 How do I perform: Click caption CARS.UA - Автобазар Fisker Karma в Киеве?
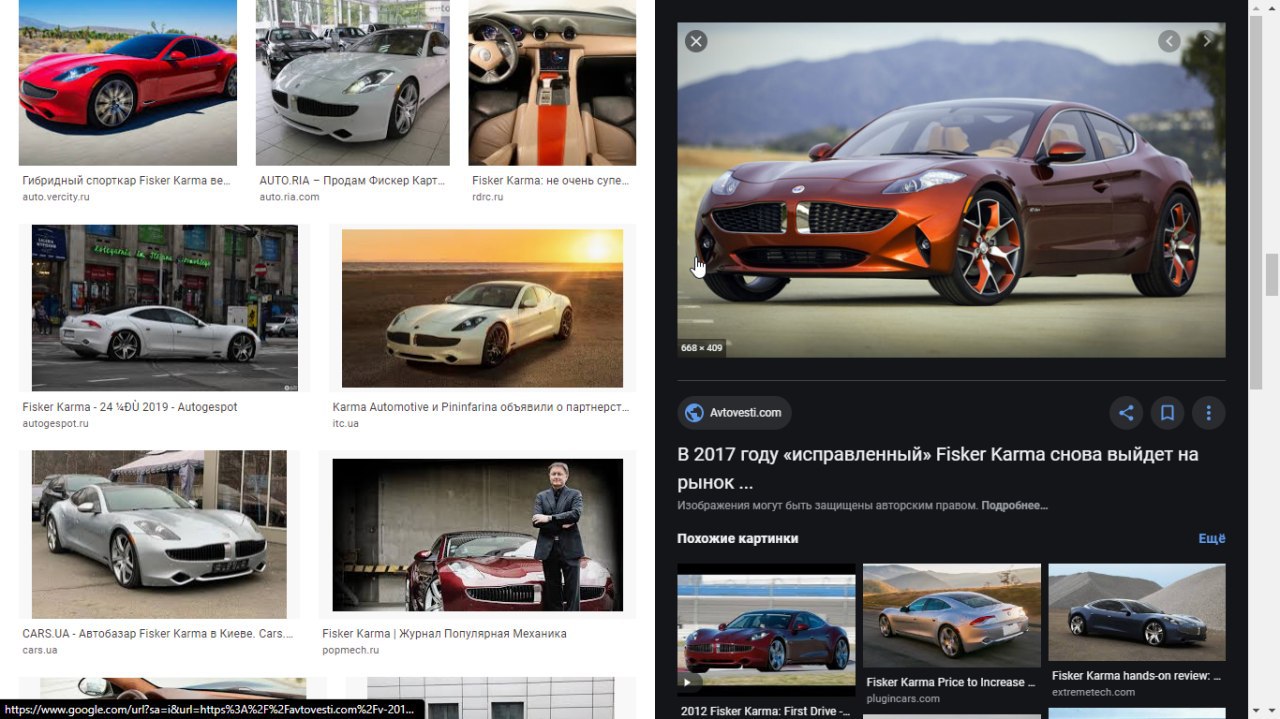157,633
